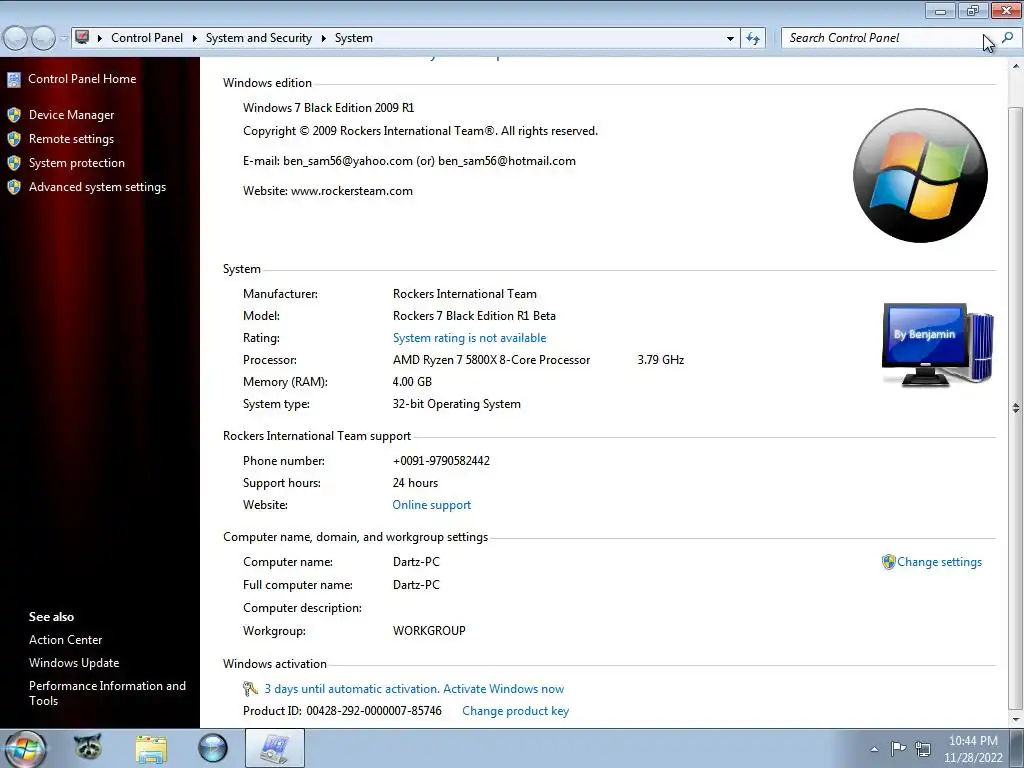Click the vertical scrollbar thumb
Screen dimensions: 1024x768
pyautogui.click(x=1016, y=408)
